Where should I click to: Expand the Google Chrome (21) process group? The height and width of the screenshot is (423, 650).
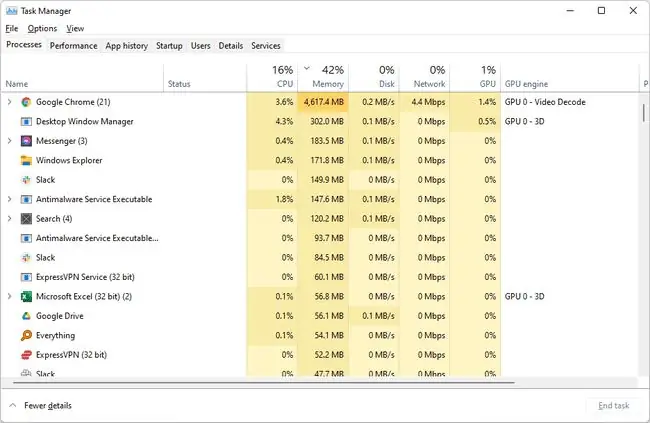[x=10, y=102]
